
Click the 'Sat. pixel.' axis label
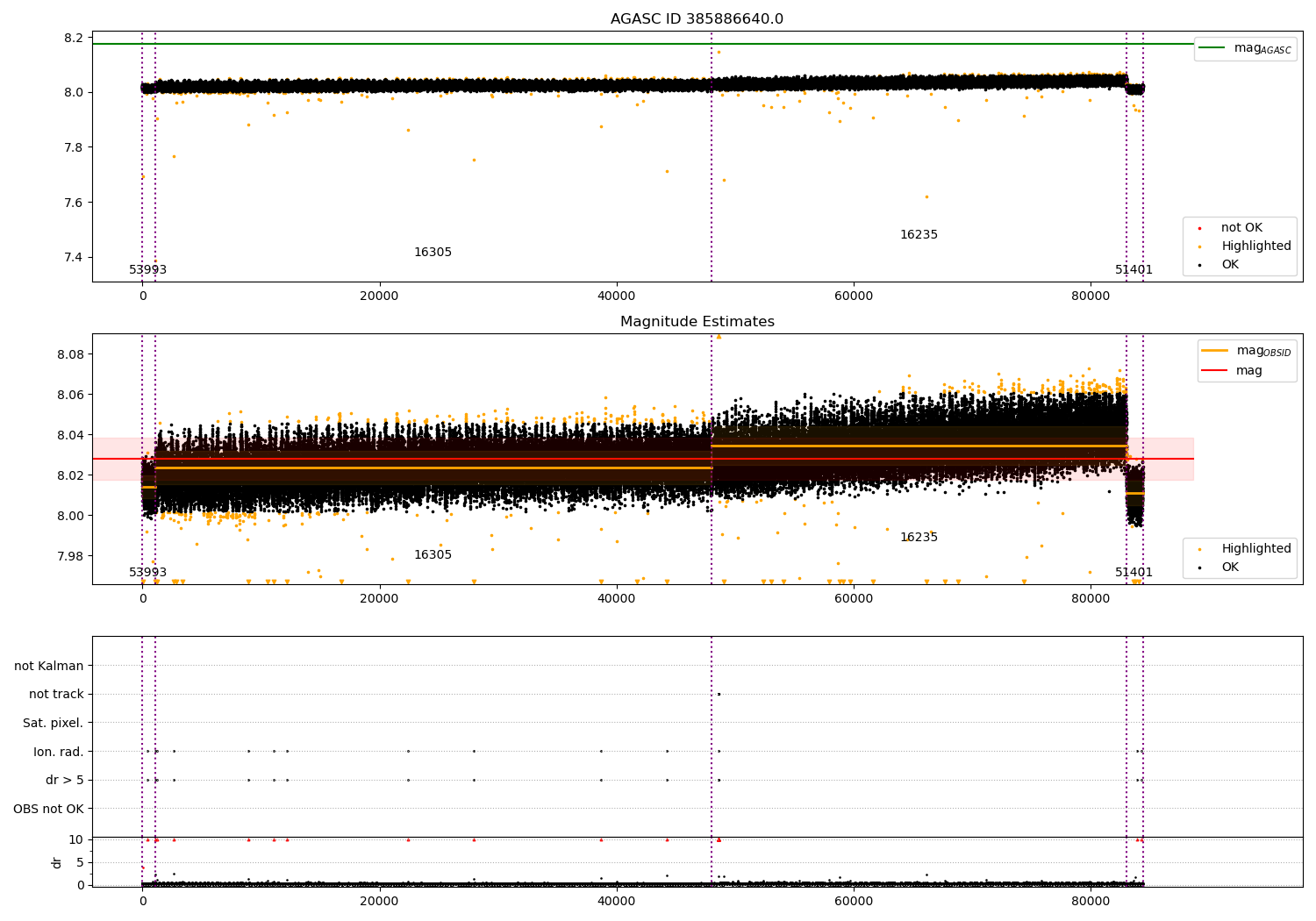[x=54, y=724]
